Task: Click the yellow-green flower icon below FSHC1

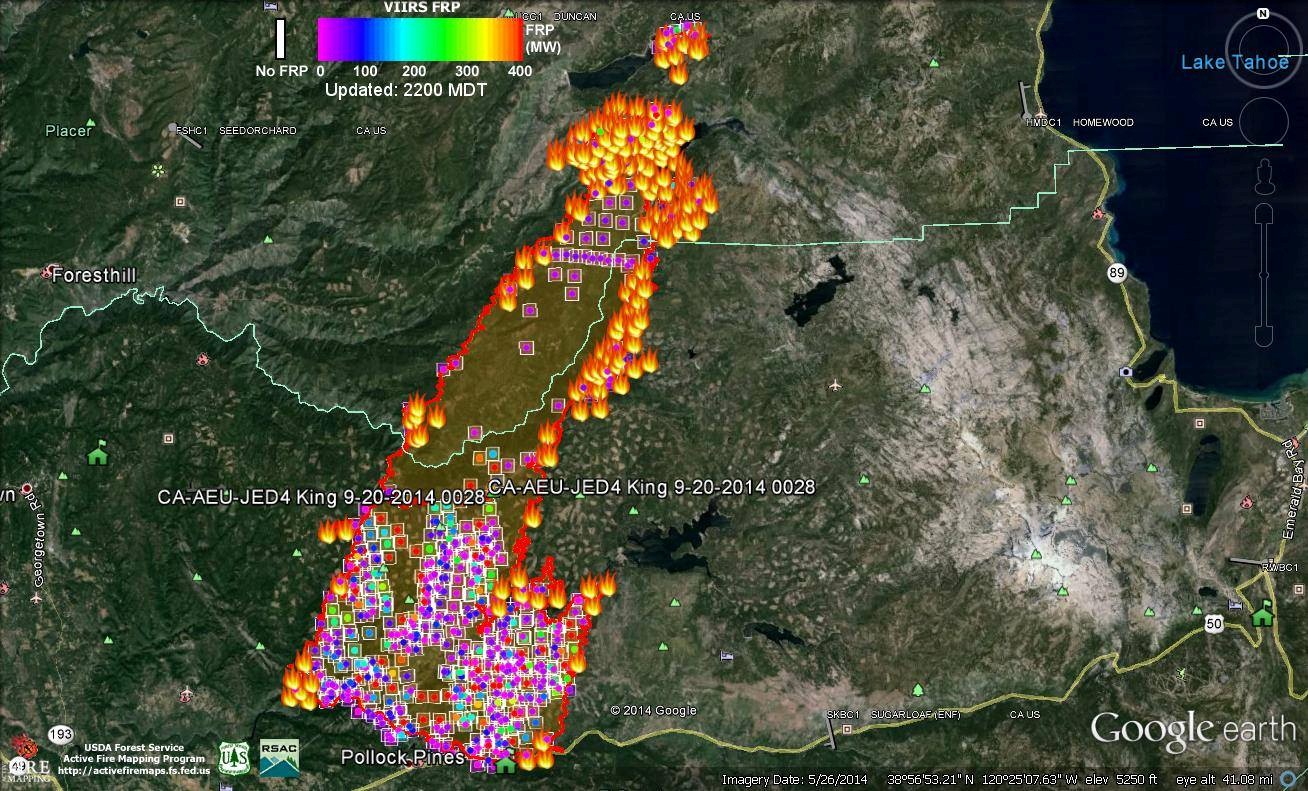Action: 158,170
